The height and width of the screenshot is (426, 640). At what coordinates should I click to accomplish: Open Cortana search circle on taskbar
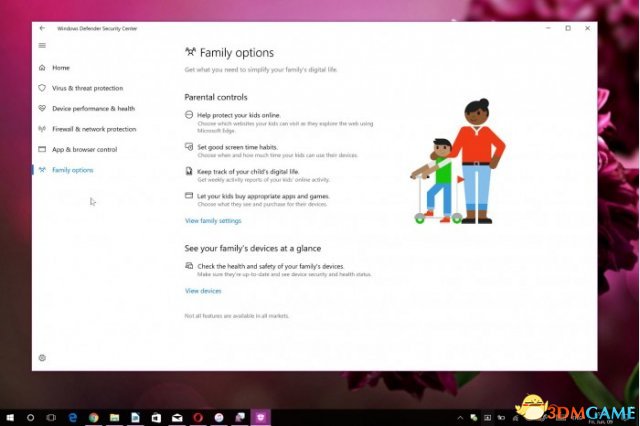pos(30,417)
